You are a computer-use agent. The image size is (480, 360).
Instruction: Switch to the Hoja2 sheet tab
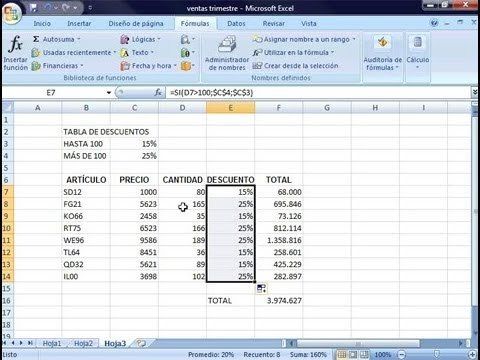[x=83, y=343]
